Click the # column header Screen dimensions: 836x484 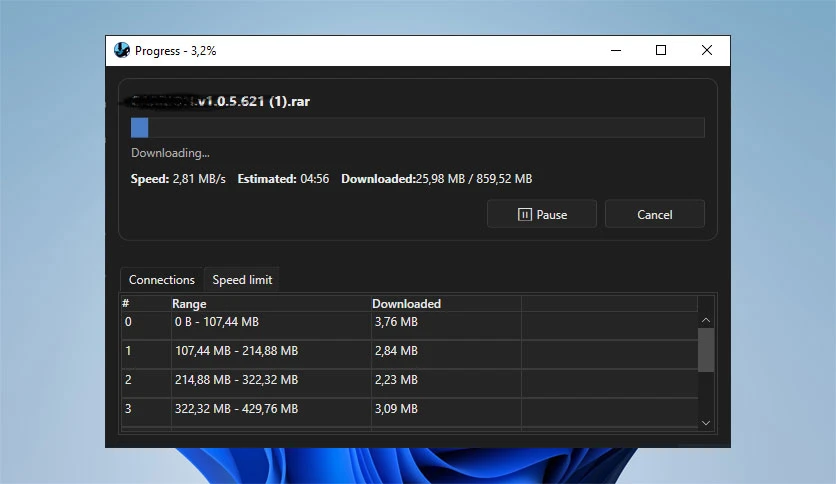coord(146,303)
